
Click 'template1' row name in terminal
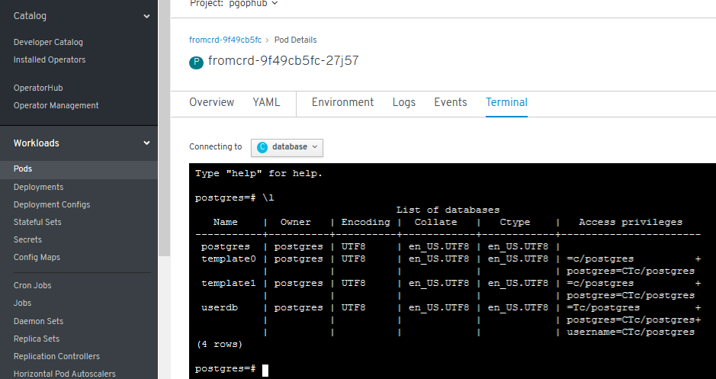tap(229, 283)
